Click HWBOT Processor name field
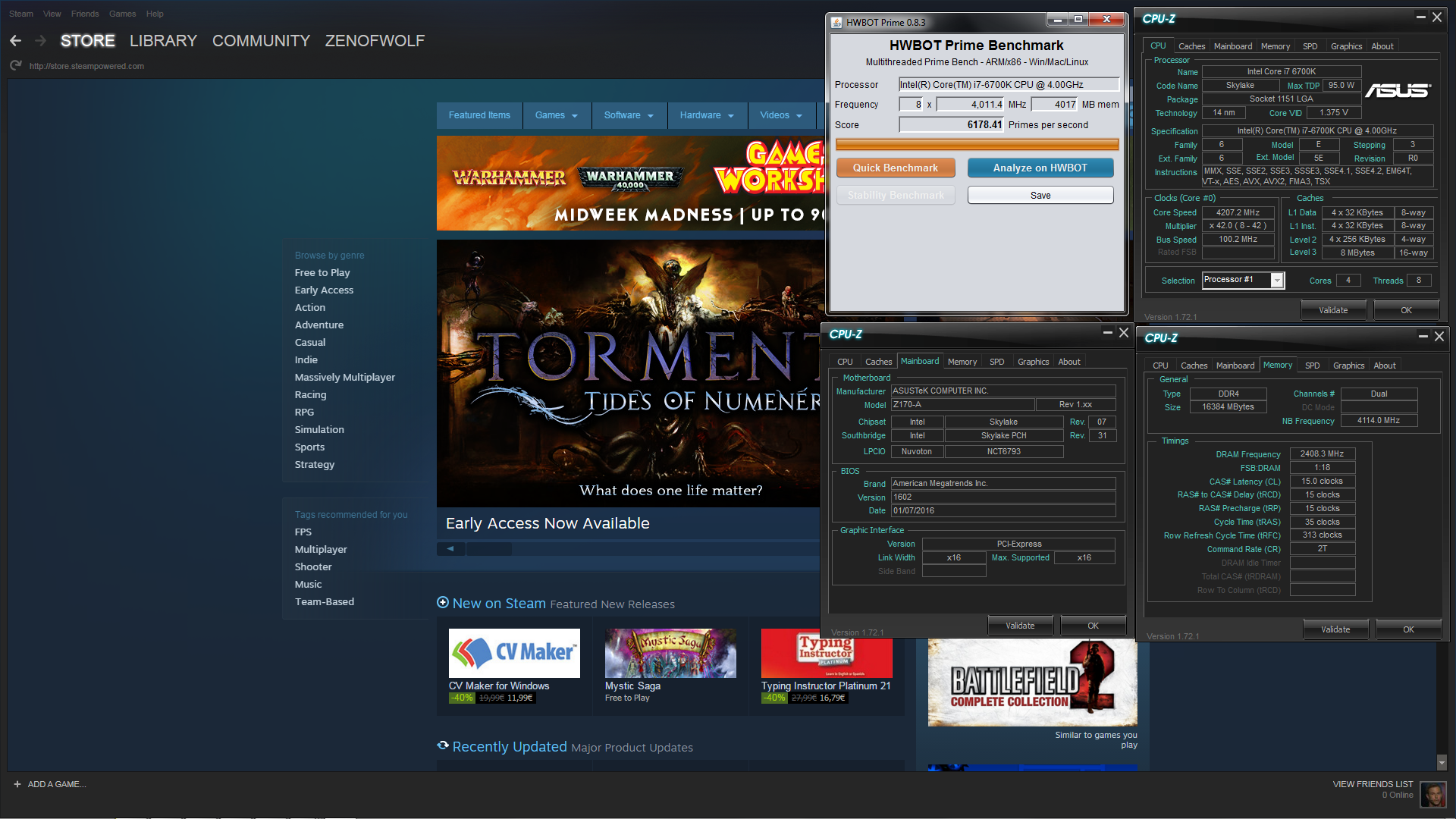The width and height of the screenshot is (1456, 819). [x=1009, y=84]
